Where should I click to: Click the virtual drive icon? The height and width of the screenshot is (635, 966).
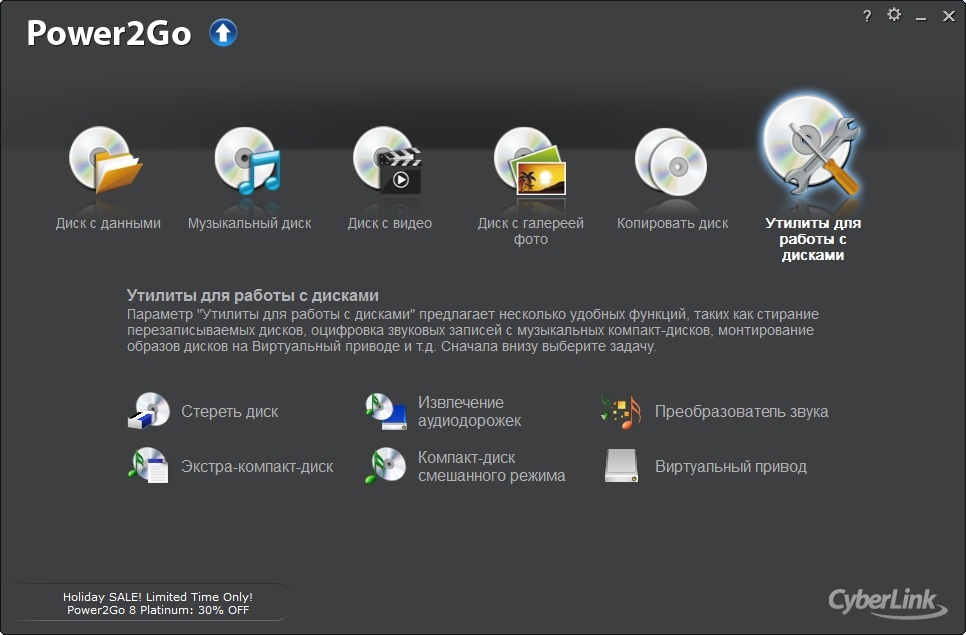[621, 466]
